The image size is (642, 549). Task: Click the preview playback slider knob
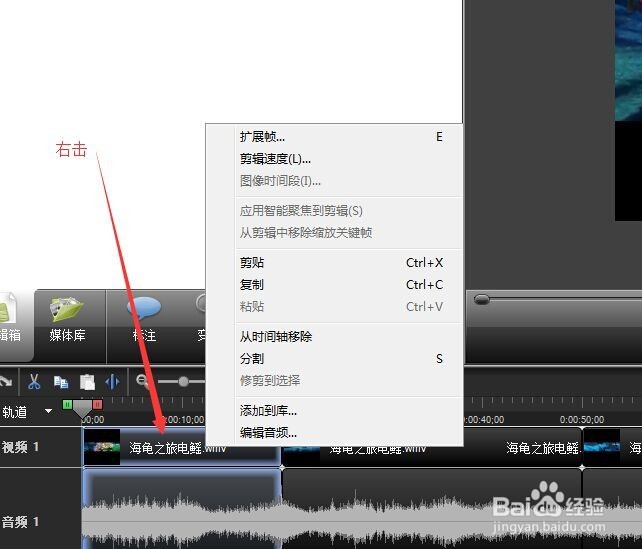(x=482, y=300)
